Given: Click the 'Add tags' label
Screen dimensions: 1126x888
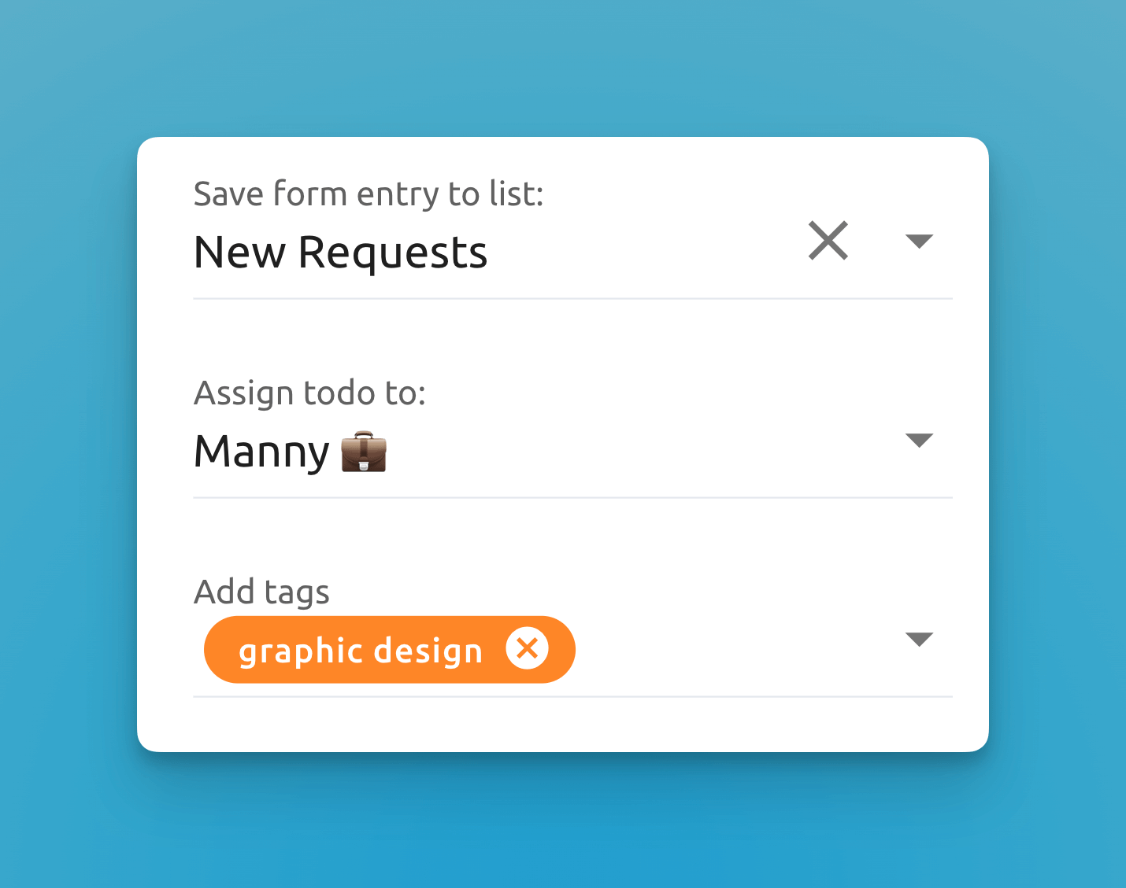Looking at the screenshot, I should click(261, 592).
